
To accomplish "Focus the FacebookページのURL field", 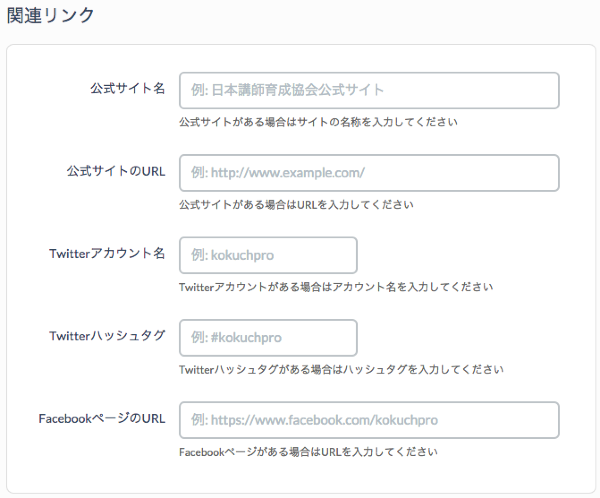I will coord(368,419).
